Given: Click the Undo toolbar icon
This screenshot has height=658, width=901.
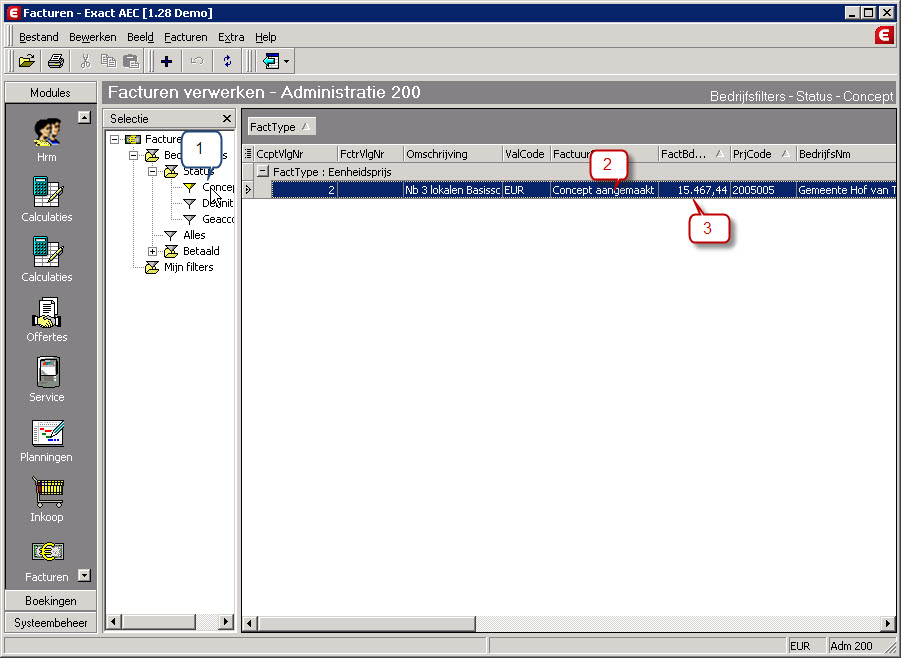Looking at the screenshot, I should (x=197, y=61).
